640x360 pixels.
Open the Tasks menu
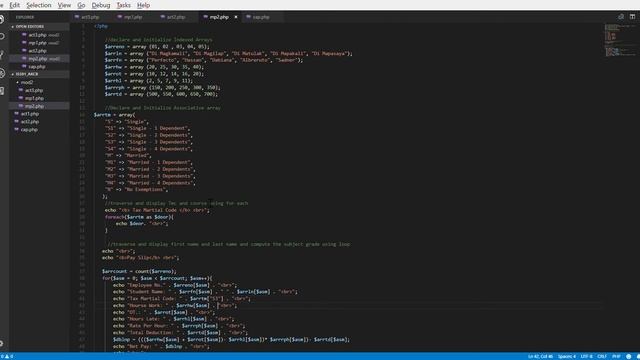124,5
